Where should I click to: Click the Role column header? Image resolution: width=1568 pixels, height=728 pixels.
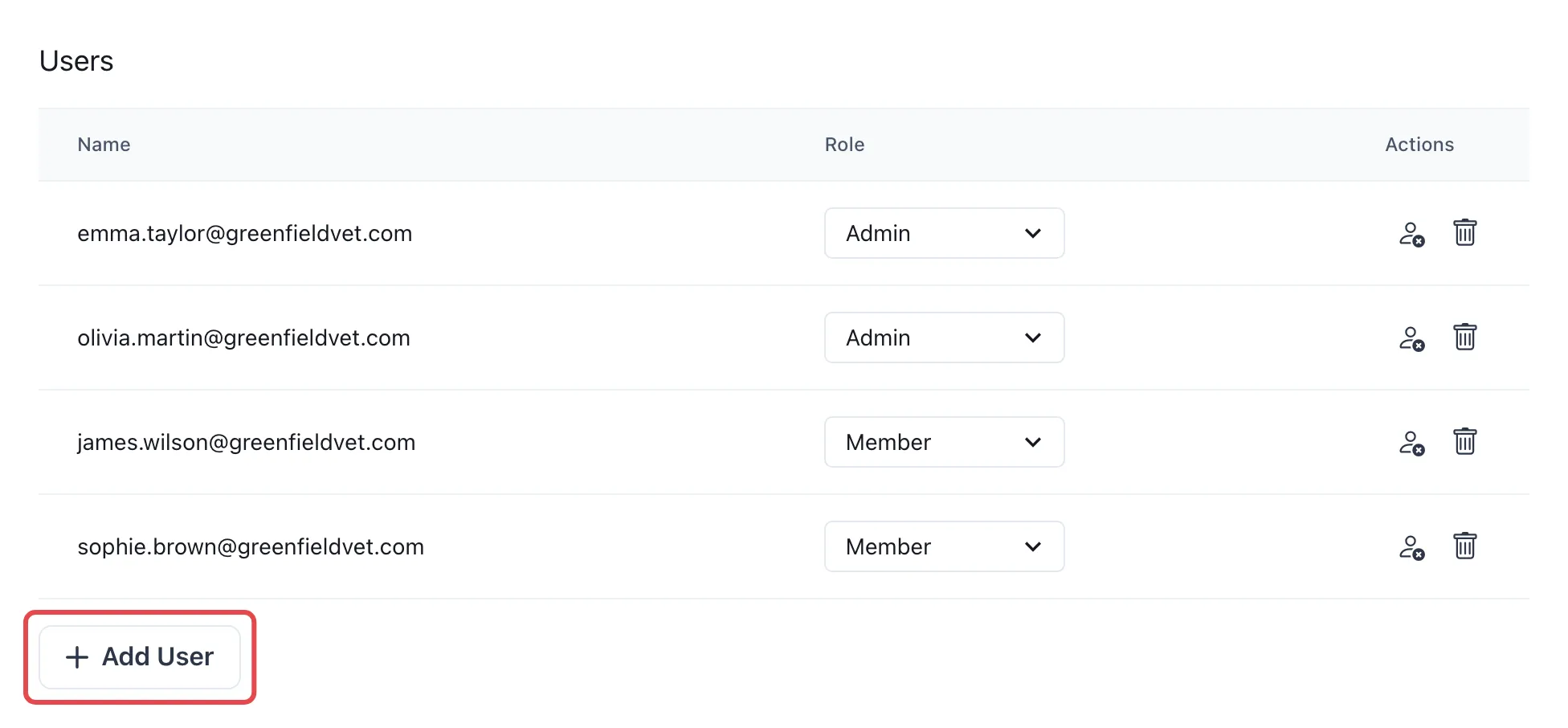pos(844,145)
